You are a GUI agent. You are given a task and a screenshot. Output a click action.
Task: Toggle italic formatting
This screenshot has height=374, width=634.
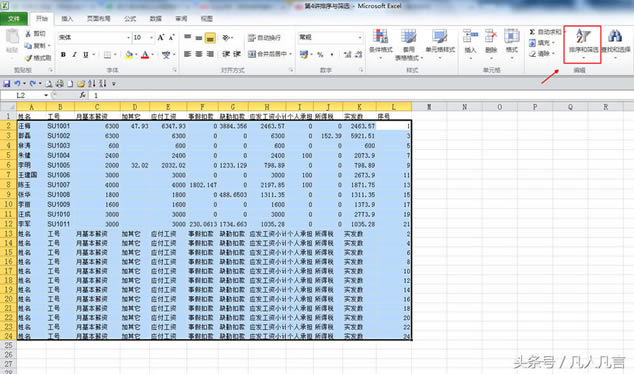click(74, 55)
